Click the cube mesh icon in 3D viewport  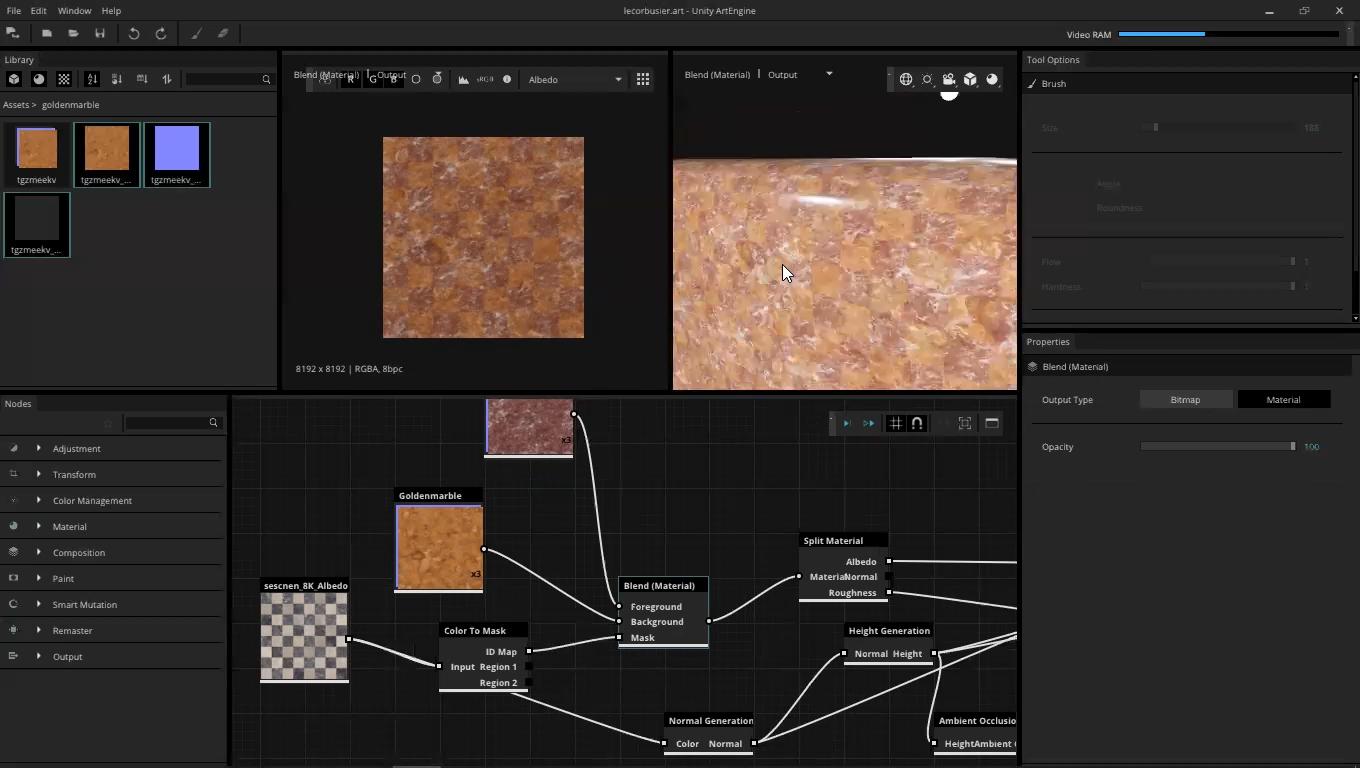tap(970, 79)
